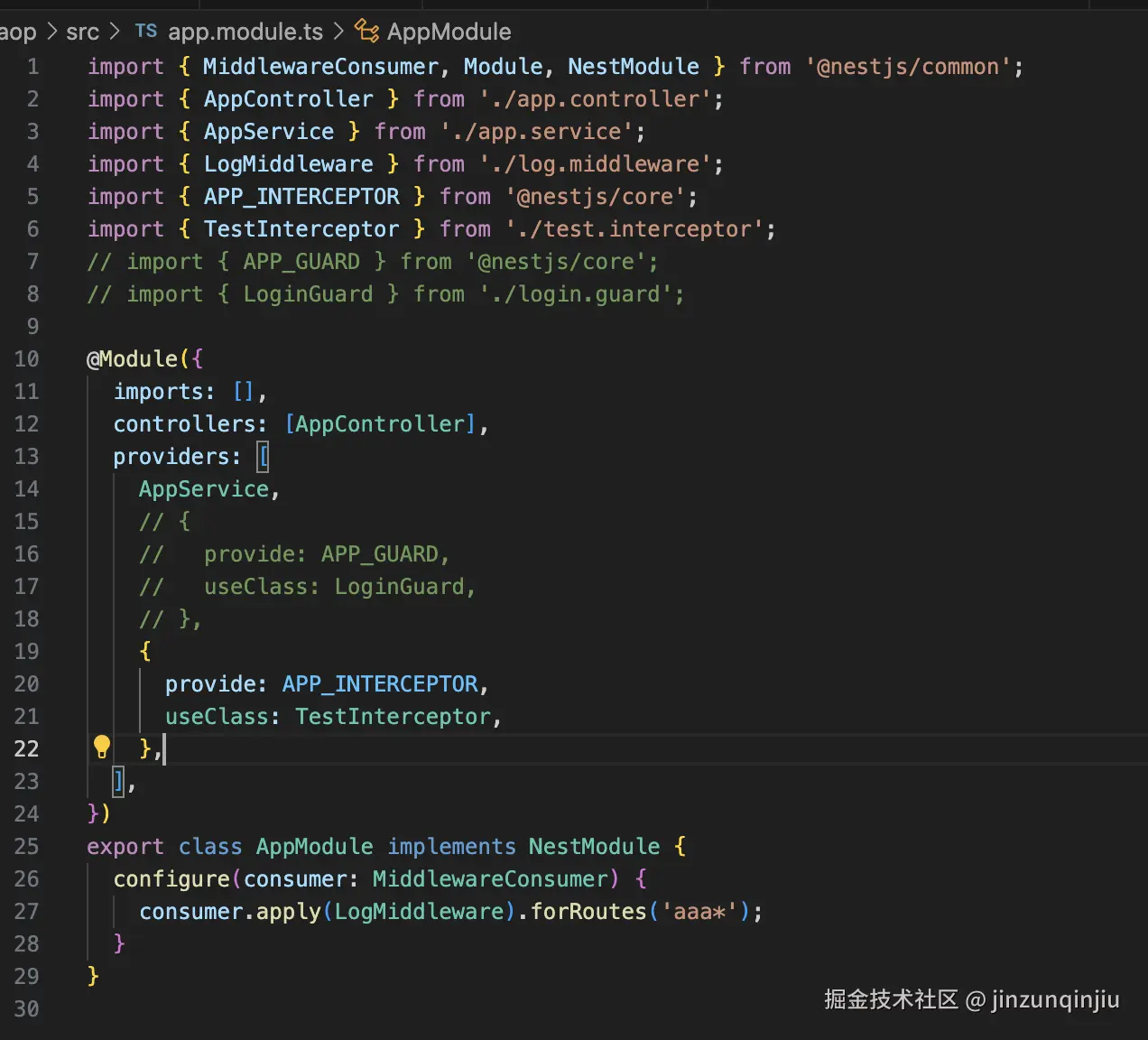This screenshot has width=1148, height=1040.
Task: Click the 'imports:' property
Action: [x=164, y=391]
